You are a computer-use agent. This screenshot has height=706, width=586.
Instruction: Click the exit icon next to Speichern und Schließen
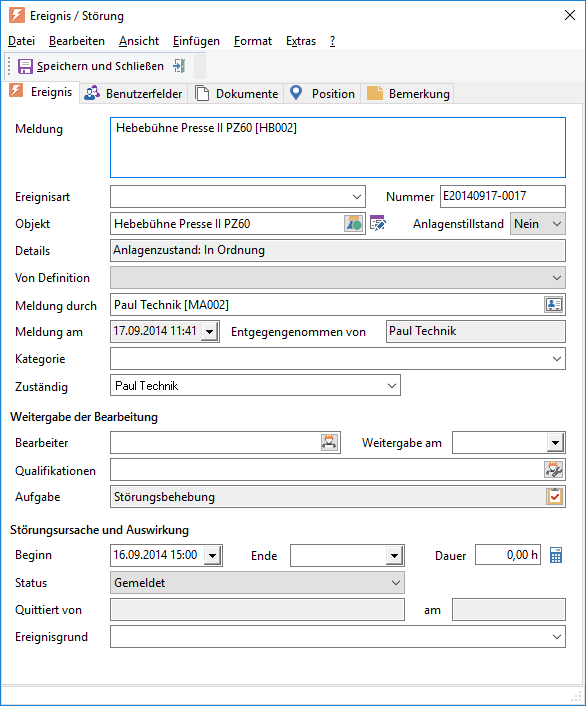pyautogui.click(x=179, y=66)
